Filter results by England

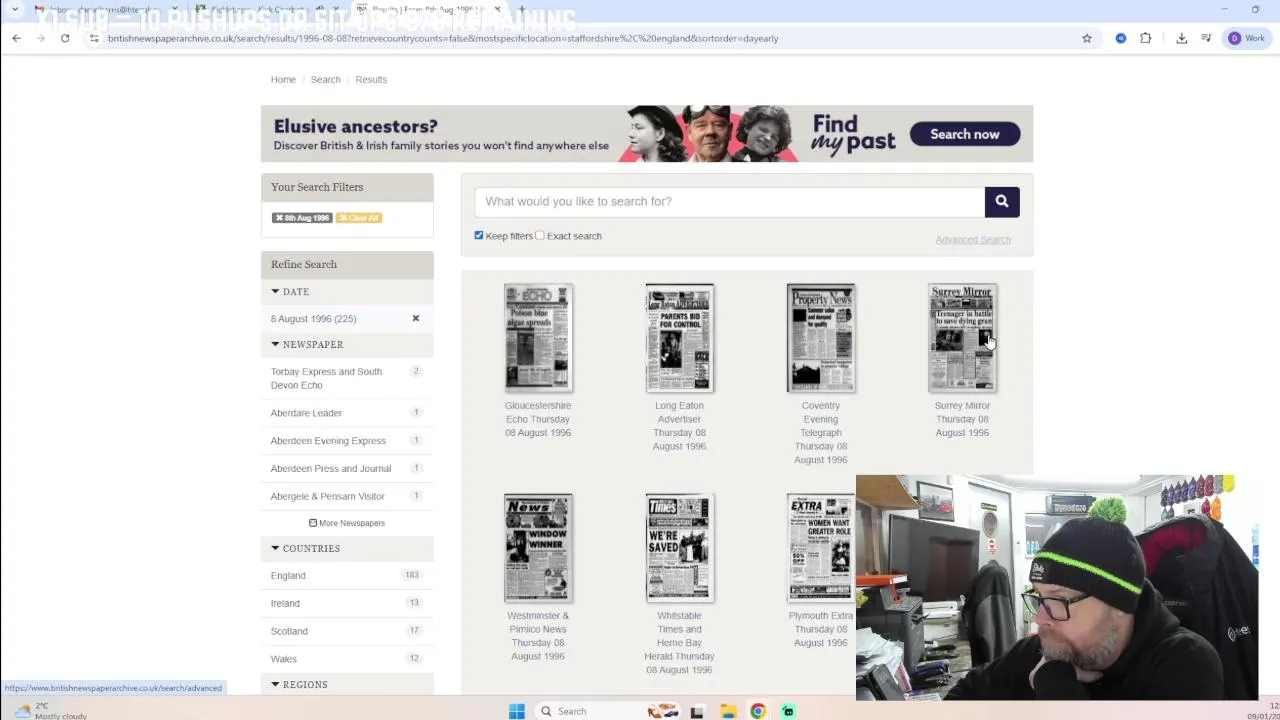(x=288, y=576)
